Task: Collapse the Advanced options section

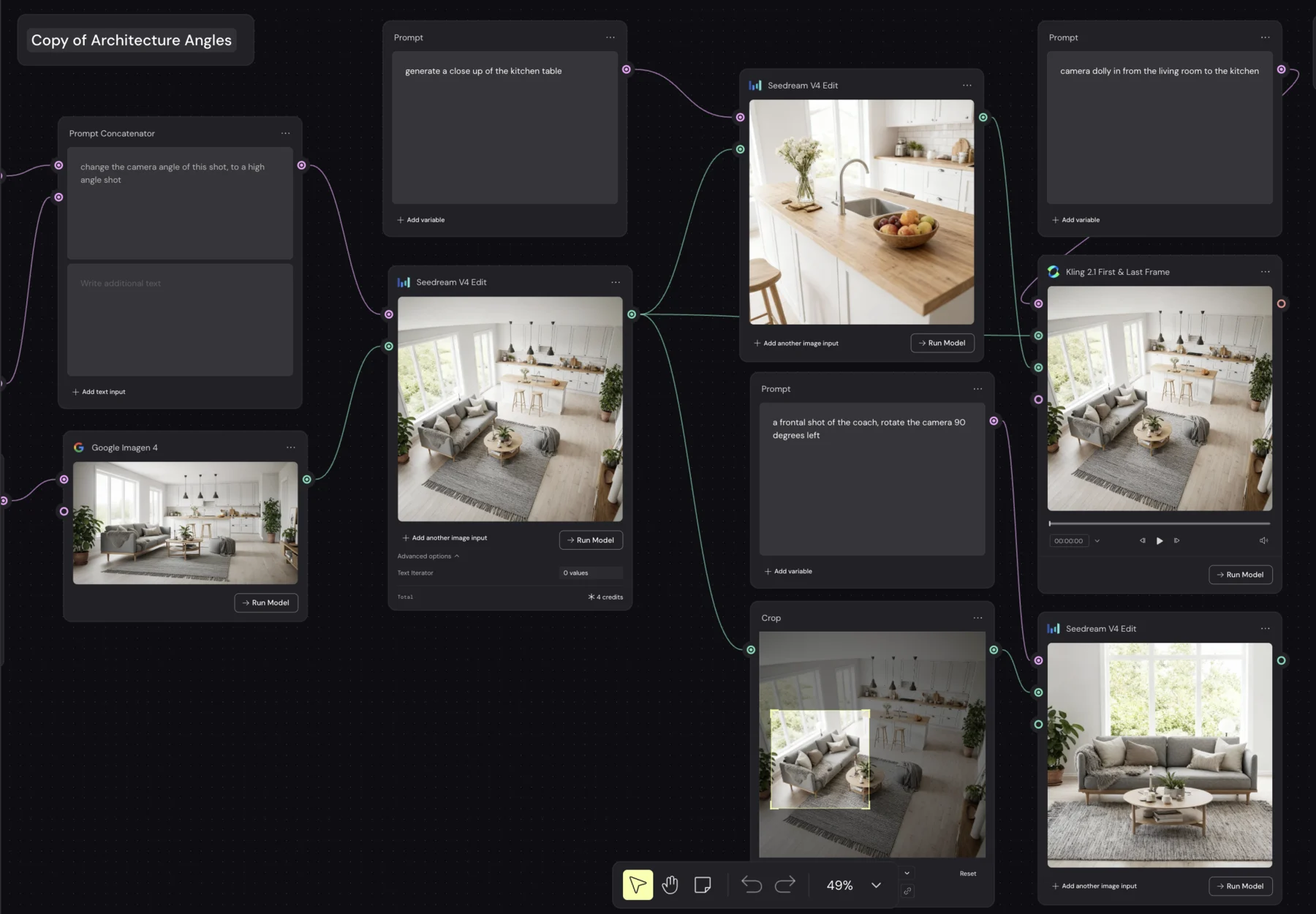Action: (428, 556)
